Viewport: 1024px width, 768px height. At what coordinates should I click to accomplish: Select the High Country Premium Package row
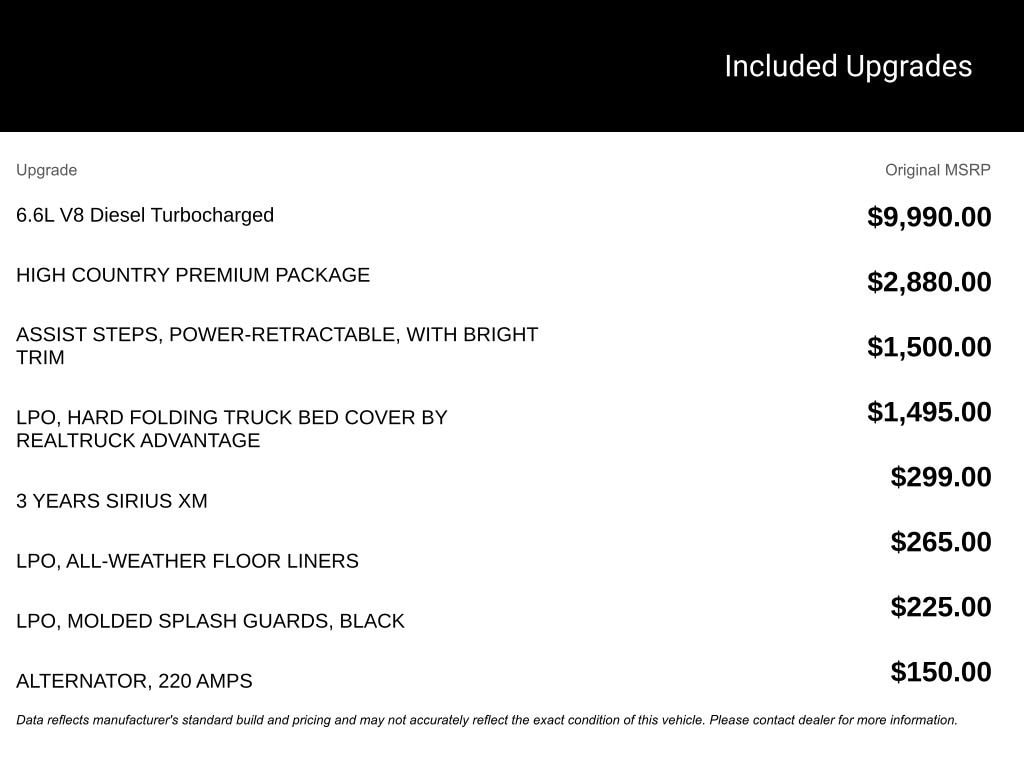coord(193,275)
